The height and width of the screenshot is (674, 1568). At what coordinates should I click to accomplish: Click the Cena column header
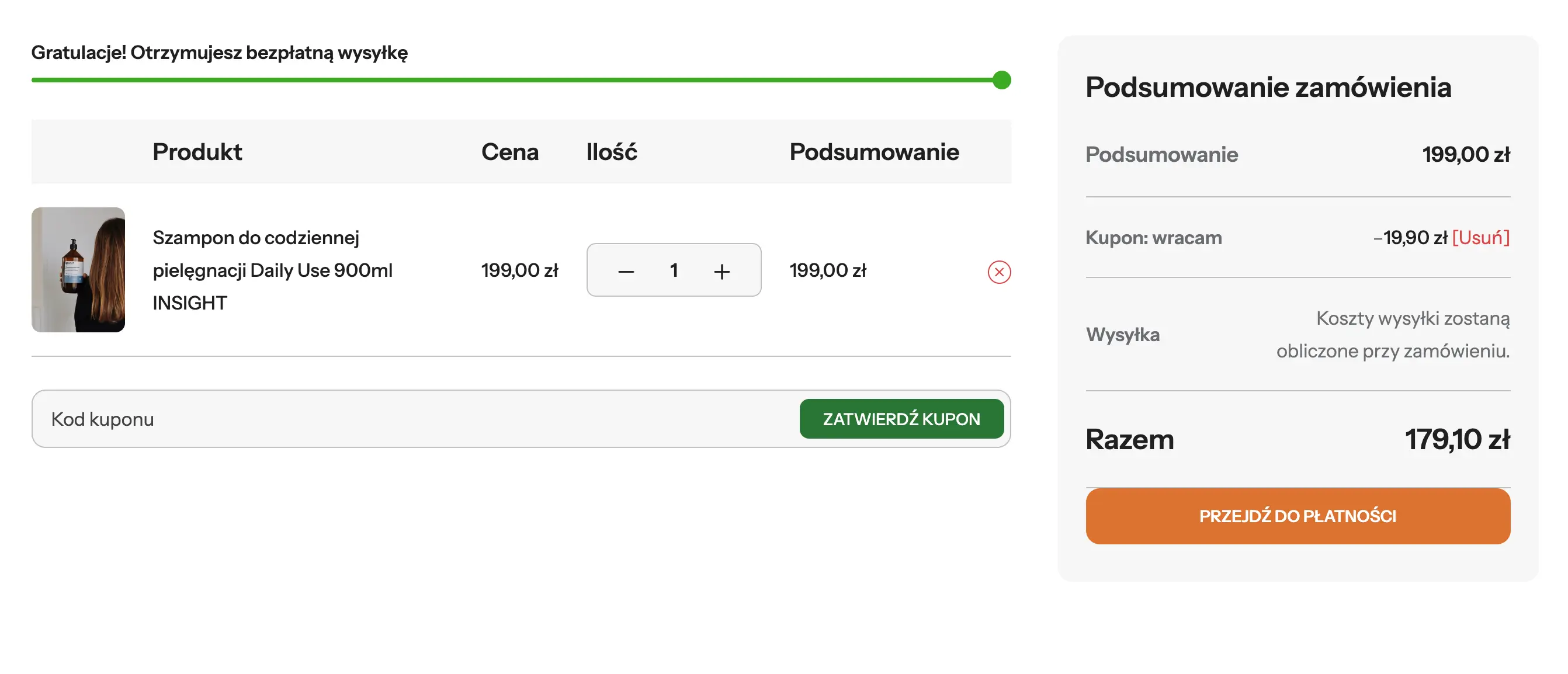(x=509, y=151)
